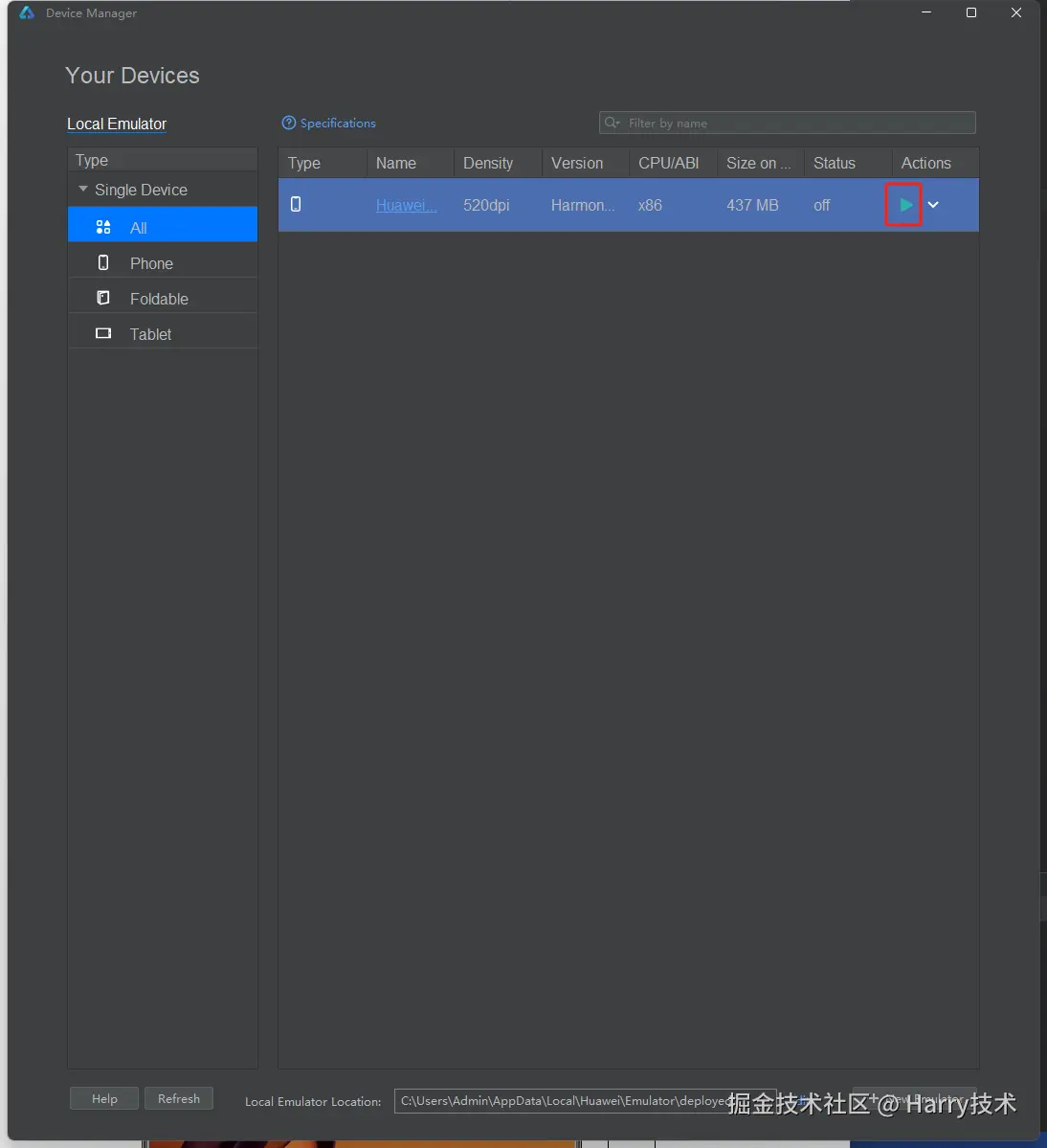Click the Version column header
Screen dimensions: 1047x1148
pos(577,163)
